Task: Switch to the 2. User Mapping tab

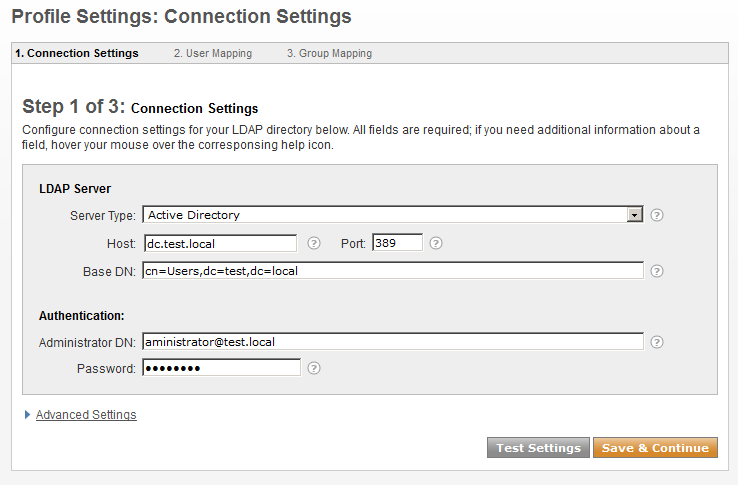Action: coord(213,53)
